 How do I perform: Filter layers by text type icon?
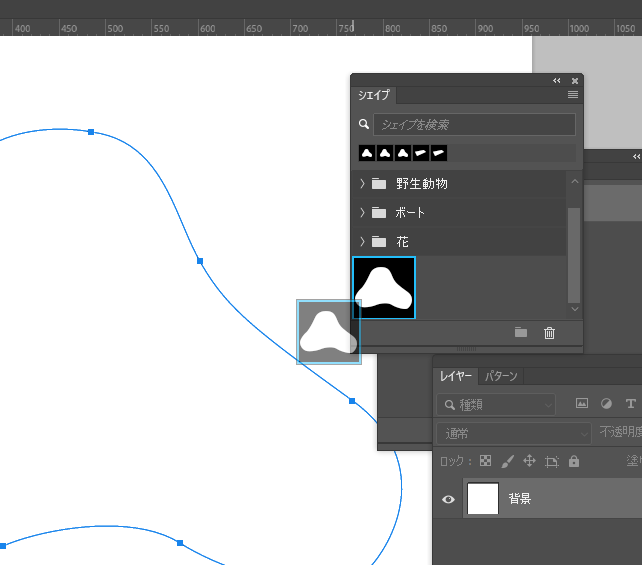click(630, 404)
